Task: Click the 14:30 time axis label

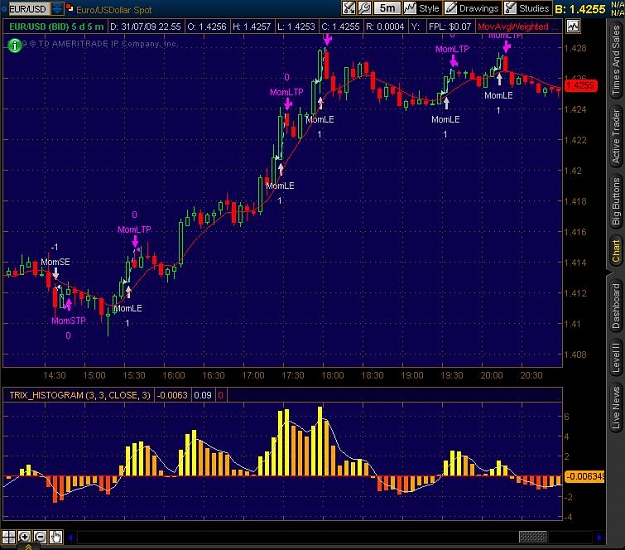Action: pyautogui.click(x=55, y=375)
